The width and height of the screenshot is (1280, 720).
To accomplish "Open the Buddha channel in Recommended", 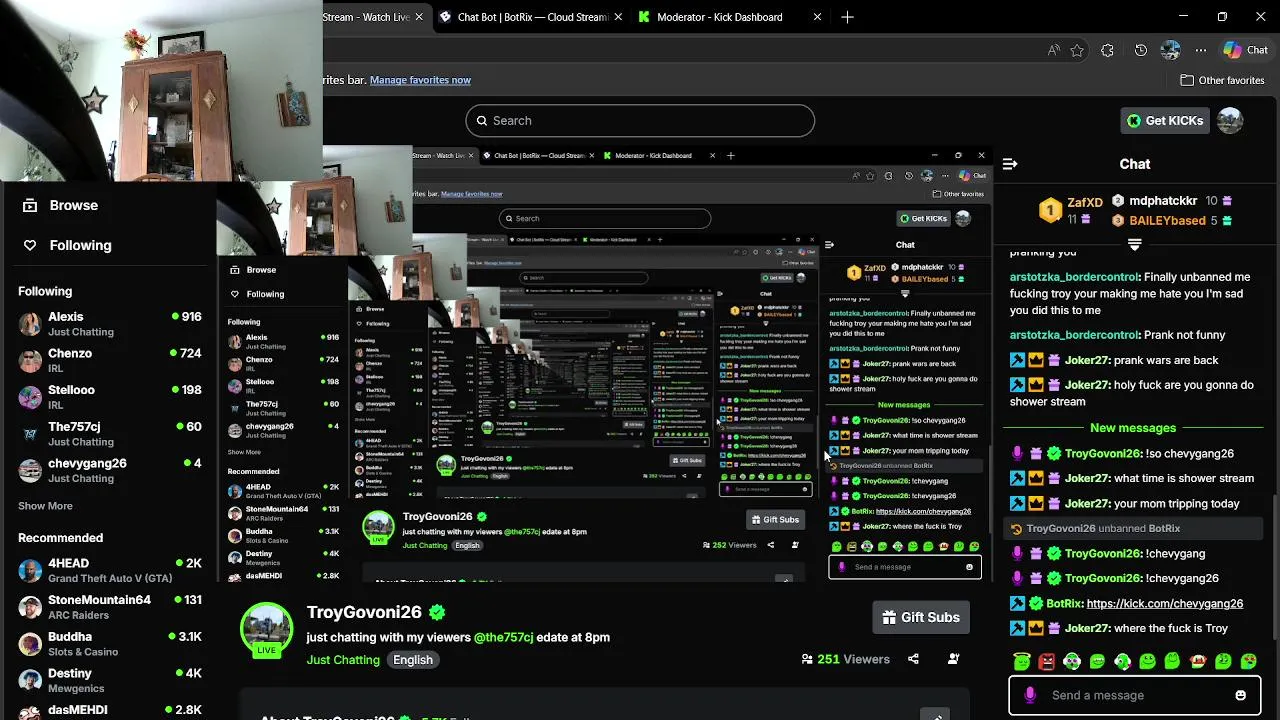I will (x=110, y=643).
